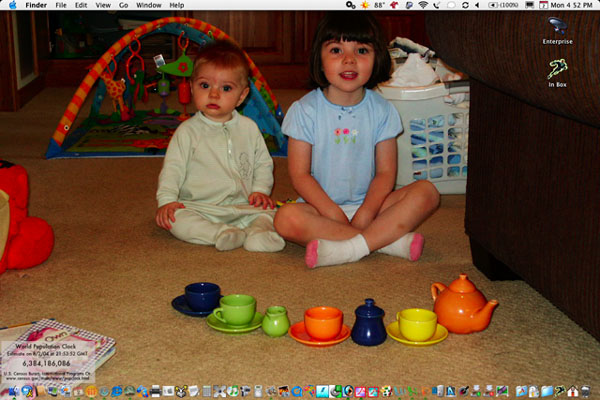Open the AIM running man Dock icon
The height and width of the screenshot is (400, 600).
pyautogui.click(x=27, y=391)
